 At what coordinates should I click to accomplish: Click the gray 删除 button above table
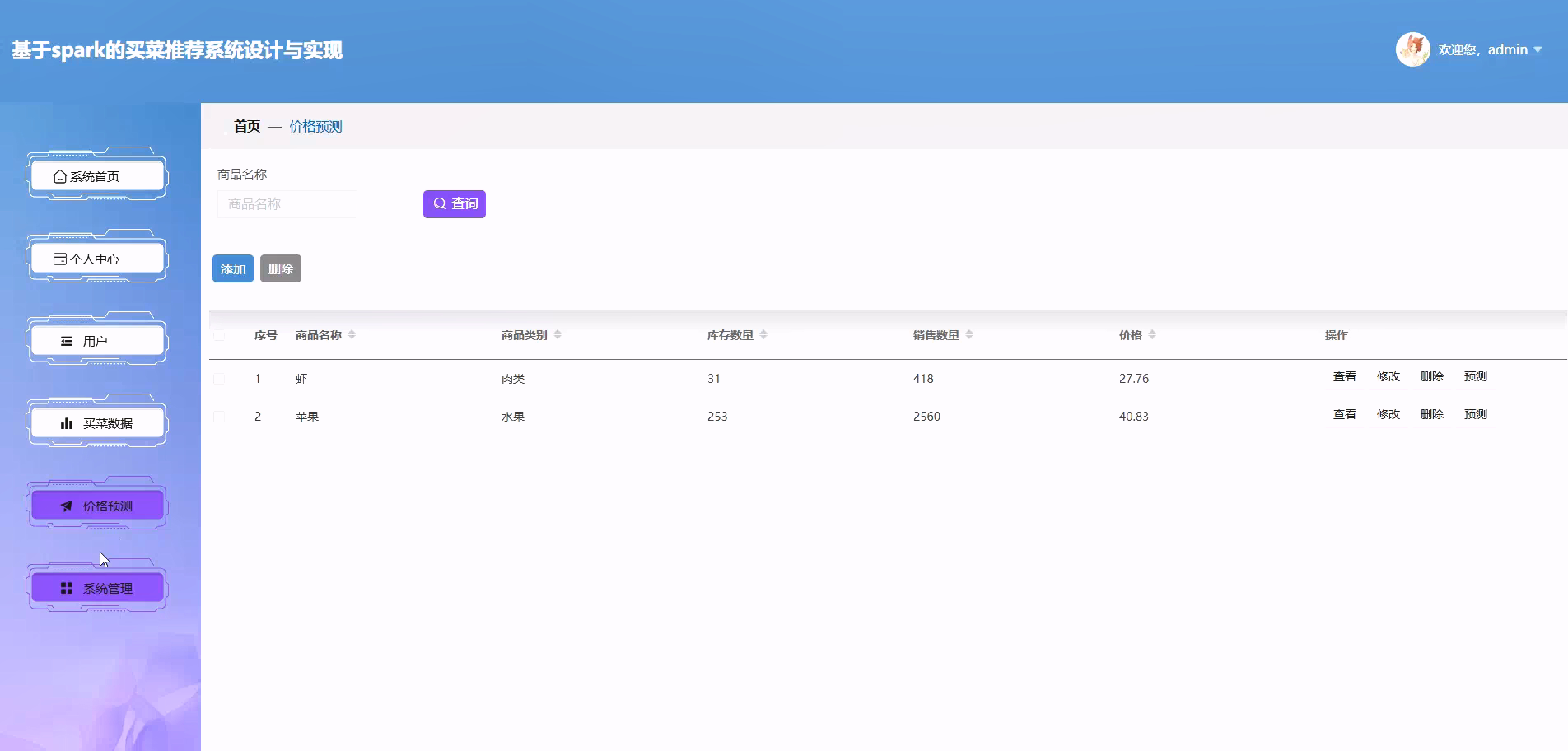pyautogui.click(x=281, y=268)
